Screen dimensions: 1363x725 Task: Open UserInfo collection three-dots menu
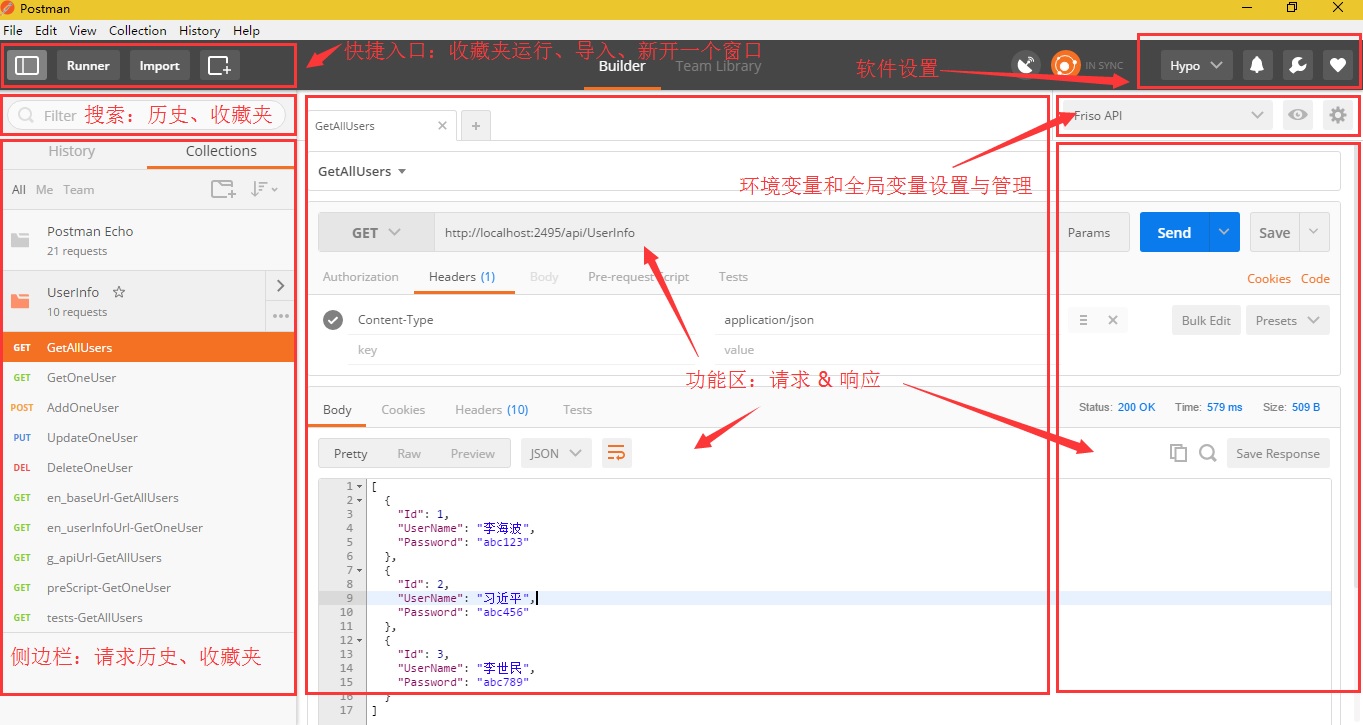click(x=281, y=316)
